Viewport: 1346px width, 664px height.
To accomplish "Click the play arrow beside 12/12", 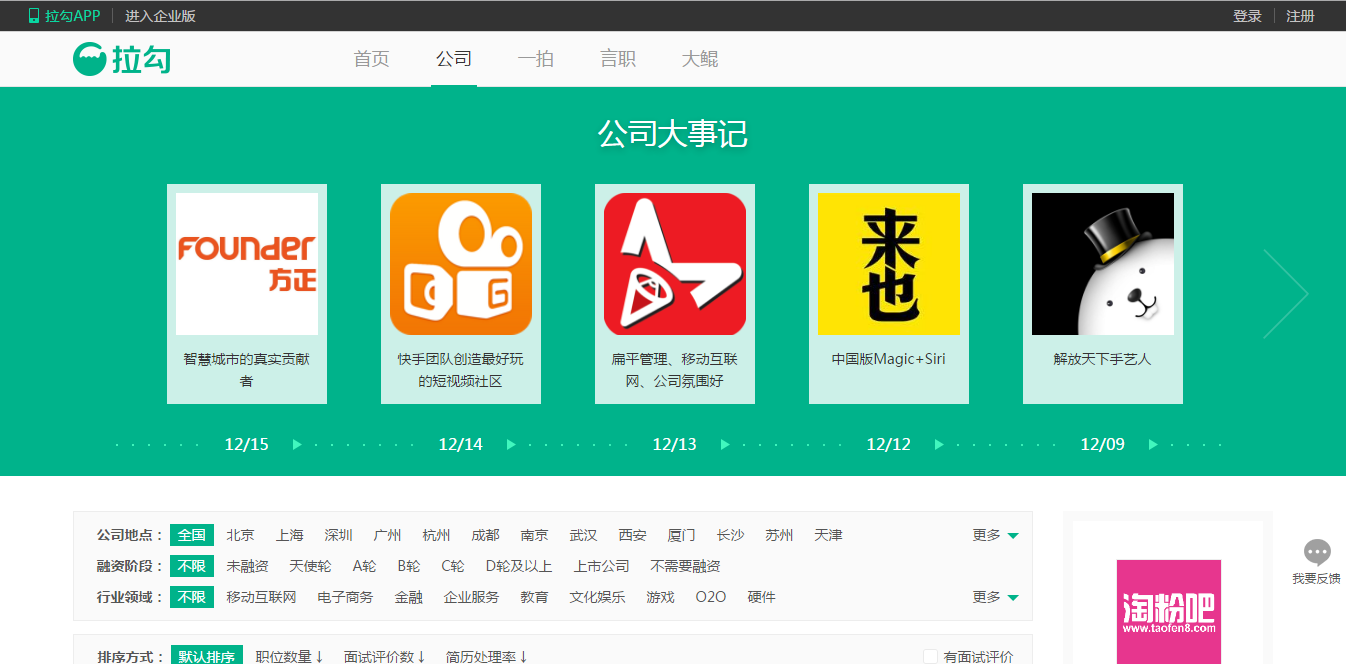I will 939,445.
